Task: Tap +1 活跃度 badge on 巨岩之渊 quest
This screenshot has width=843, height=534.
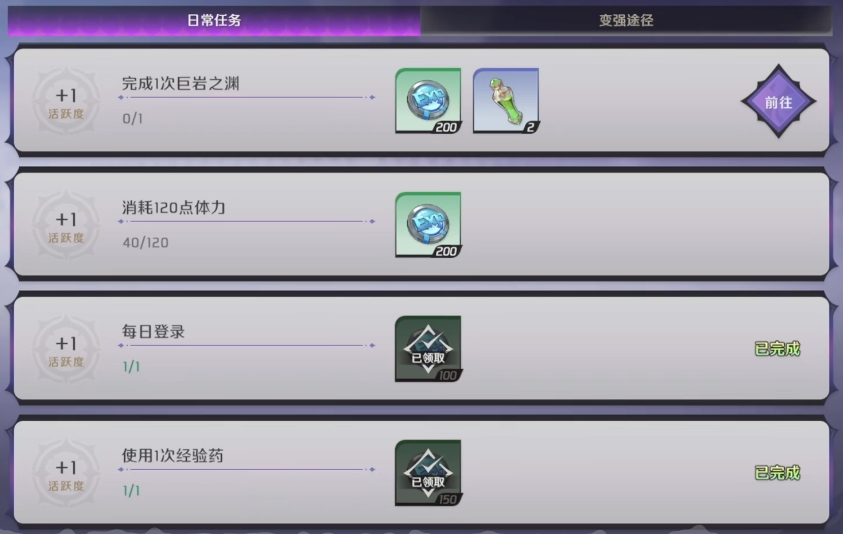Action: click(x=66, y=102)
